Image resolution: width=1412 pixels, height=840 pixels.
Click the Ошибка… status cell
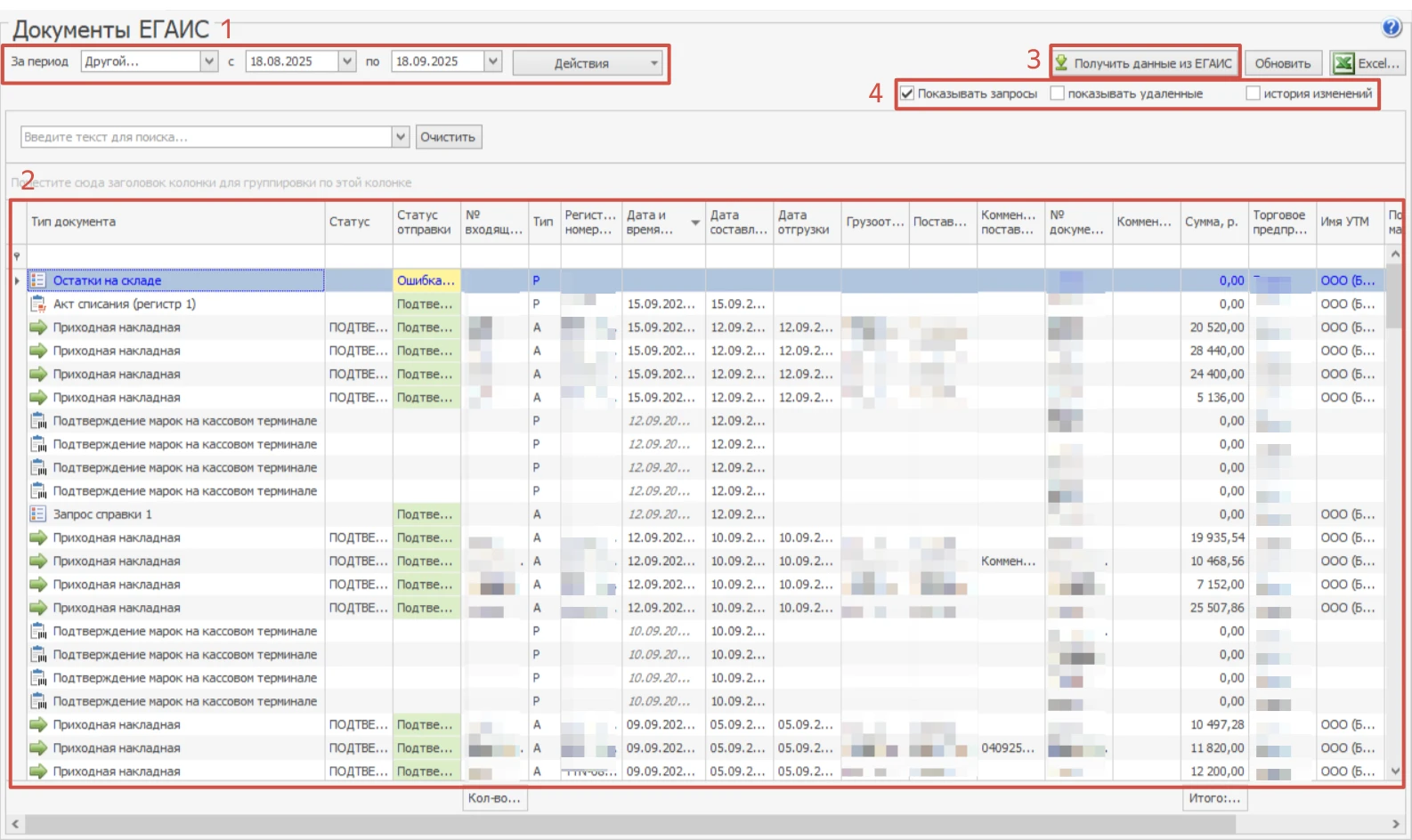coord(426,280)
